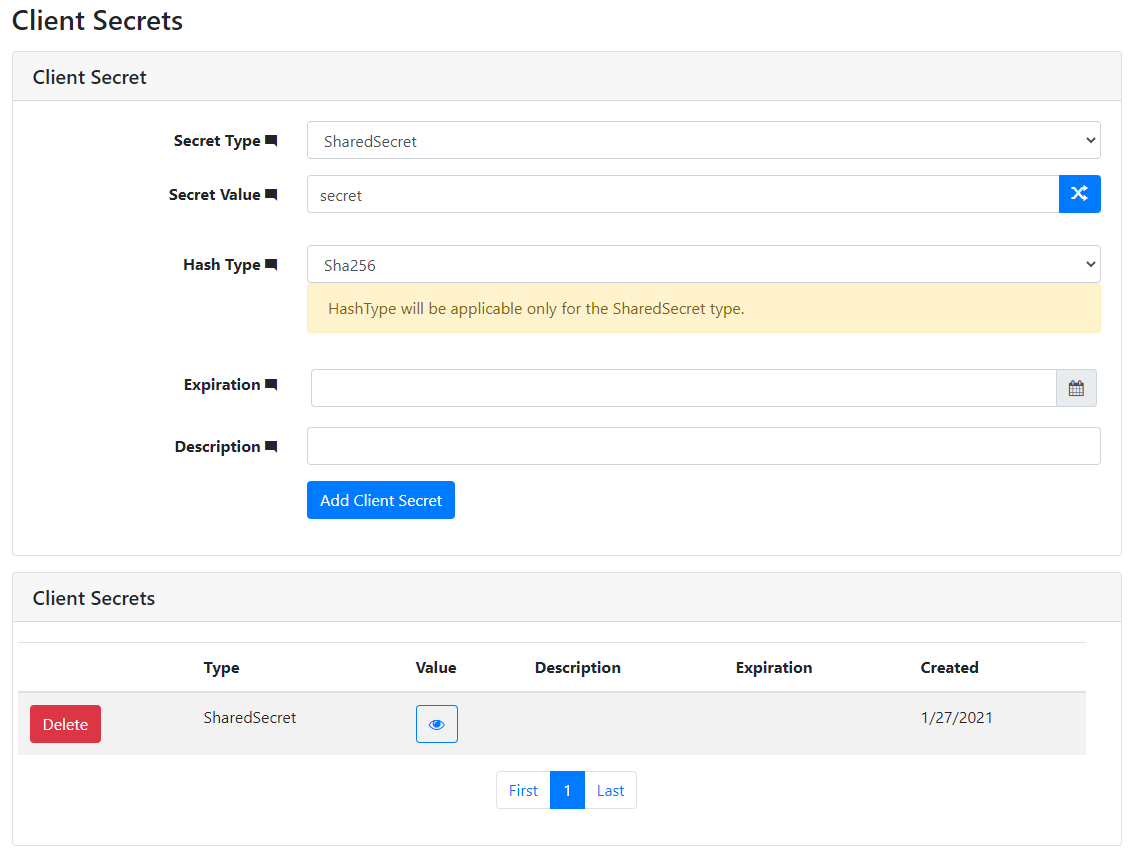Select pagination page 1
Viewport: 1129px width, 856px height.
(567, 790)
